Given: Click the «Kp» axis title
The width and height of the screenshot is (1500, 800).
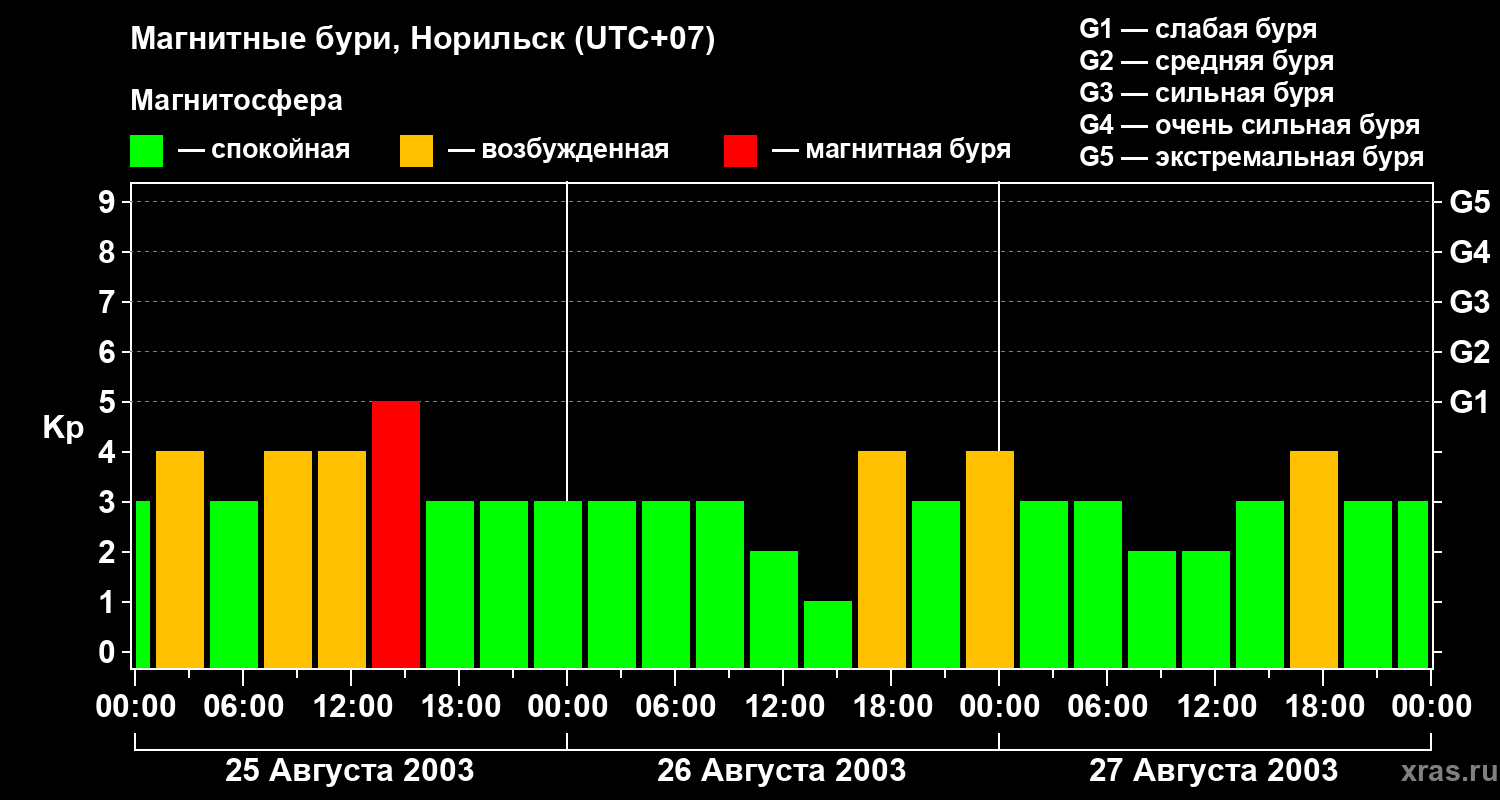Looking at the screenshot, I should [63, 428].
